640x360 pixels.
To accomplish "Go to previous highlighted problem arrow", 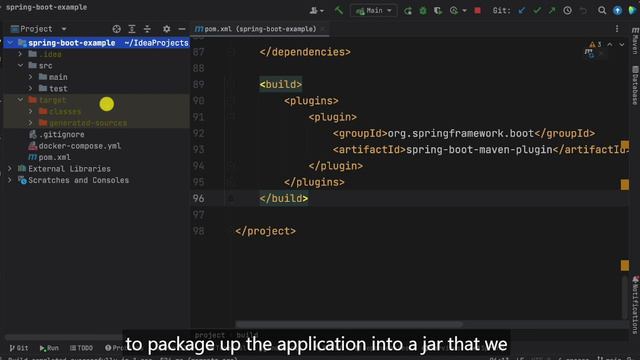I will click(610, 44).
